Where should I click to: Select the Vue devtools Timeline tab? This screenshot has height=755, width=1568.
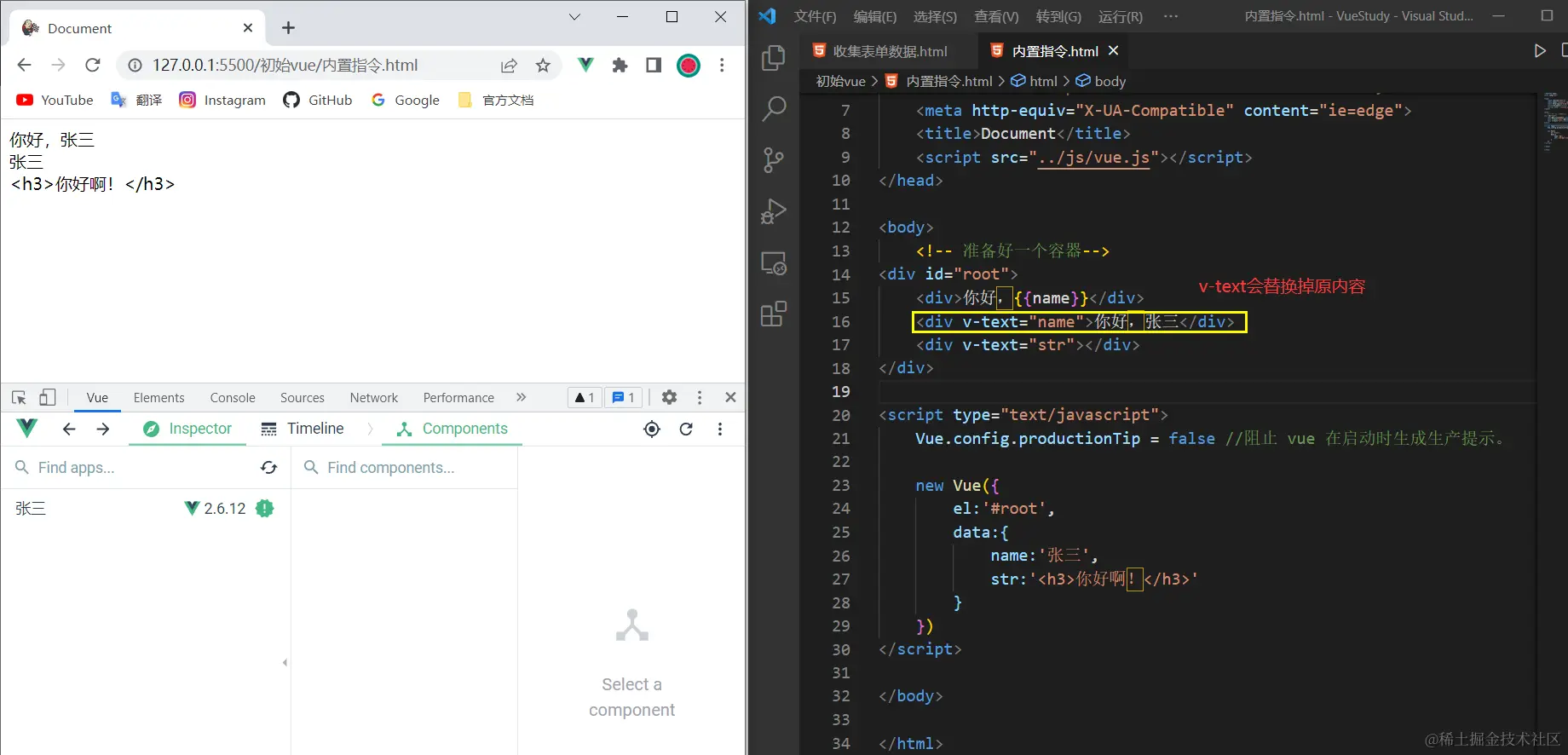pos(303,429)
